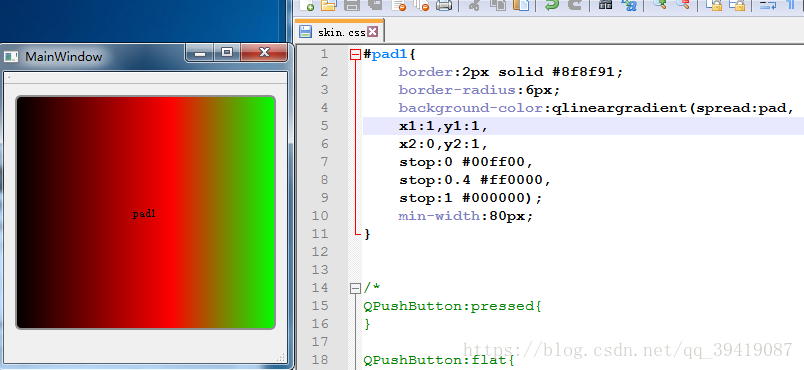Click the toolbar handle in MainWindow
The height and width of the screenshot is (370, 804).
(x=8, y=77)
